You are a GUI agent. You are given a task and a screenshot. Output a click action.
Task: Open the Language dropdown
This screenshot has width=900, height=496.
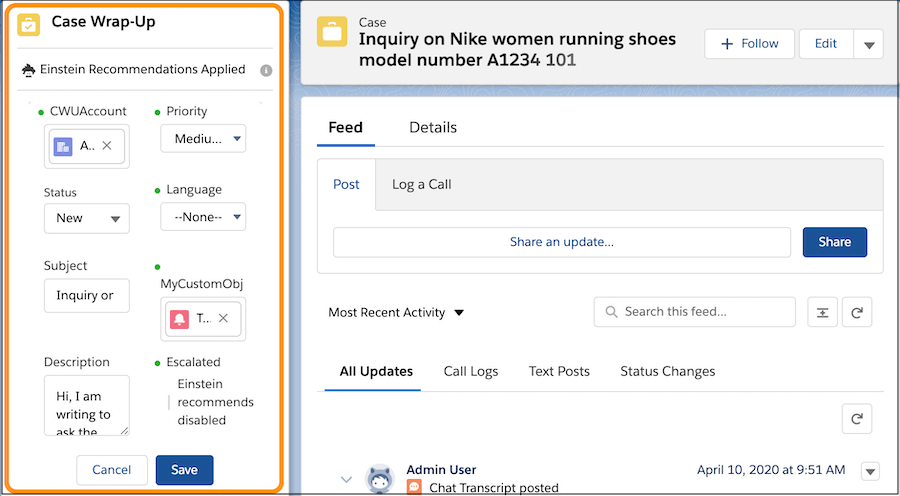(203, 217)
